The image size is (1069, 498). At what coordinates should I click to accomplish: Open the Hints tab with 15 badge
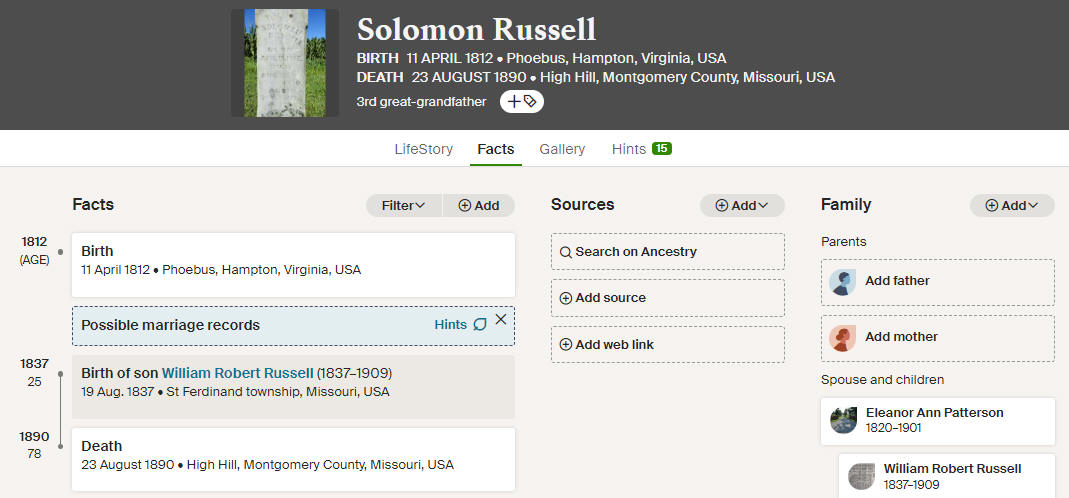(x=642, y=149)
